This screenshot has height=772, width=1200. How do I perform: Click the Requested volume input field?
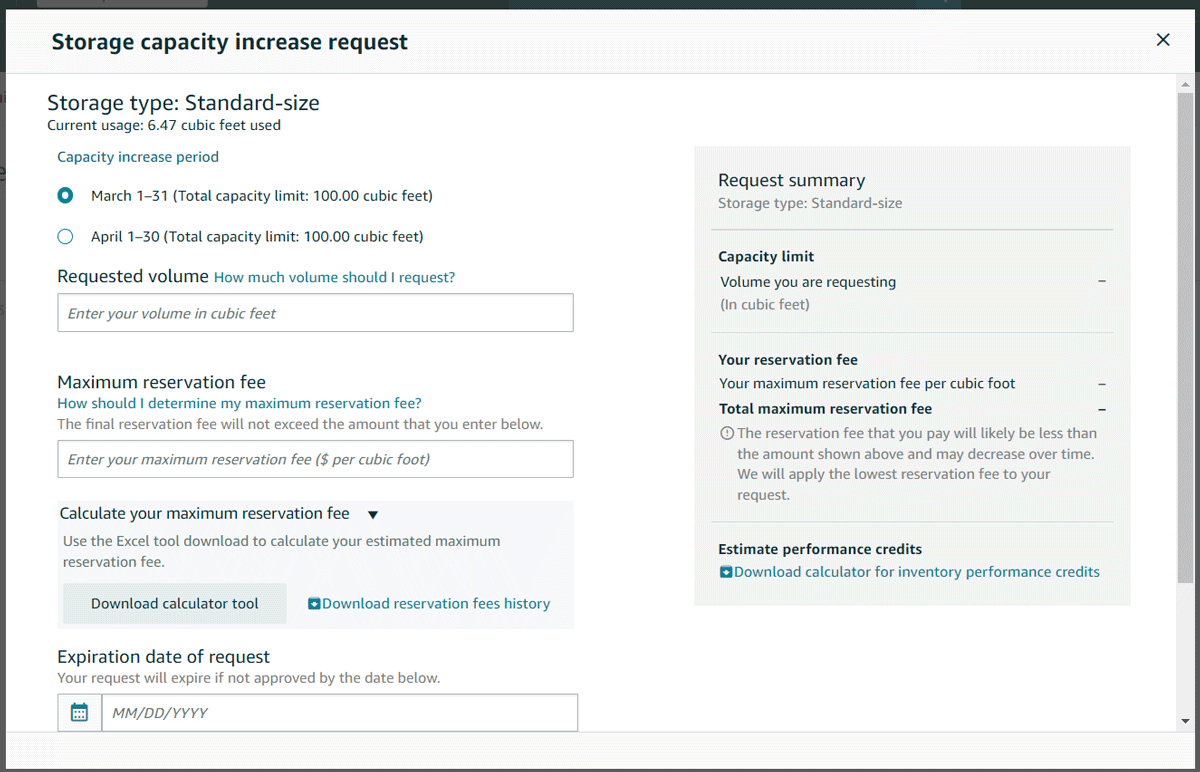pos(315,312)
